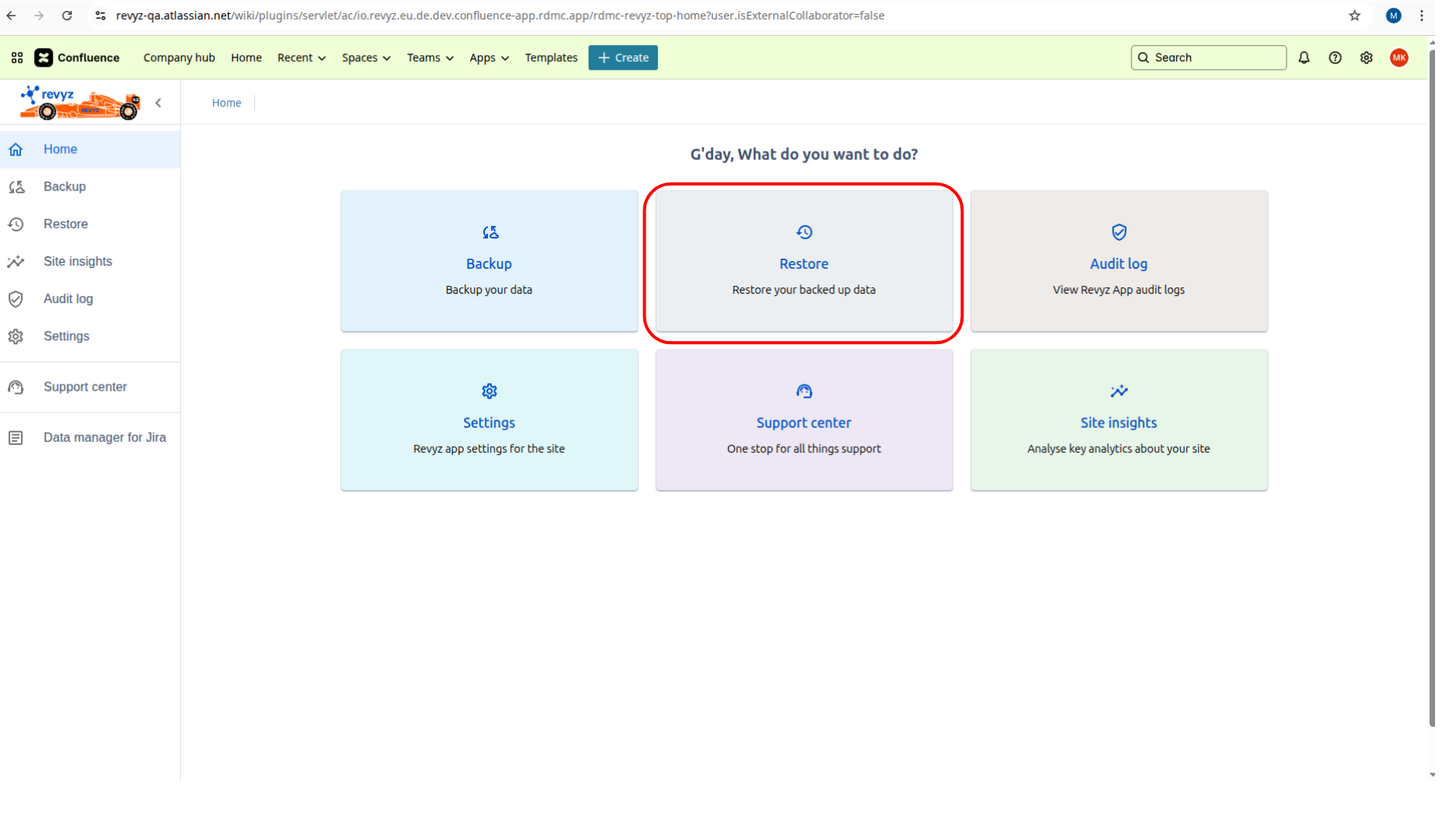Screen dimensions: 1456x814
Task: Click the notifications bell icon
Action: pyautogui.click(x=1304, y=57)
